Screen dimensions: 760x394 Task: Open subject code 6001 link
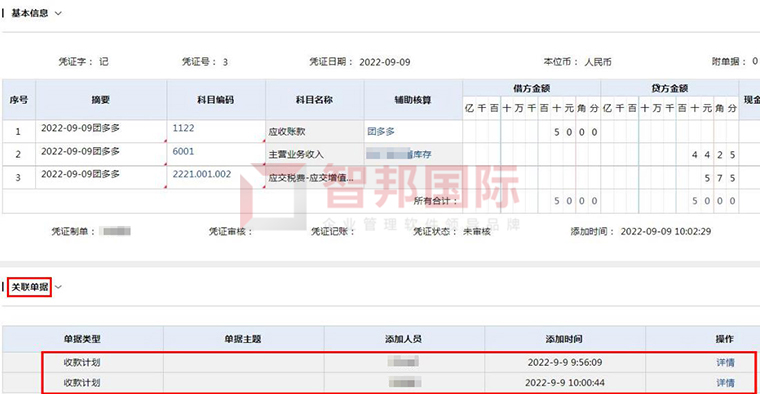183,151
